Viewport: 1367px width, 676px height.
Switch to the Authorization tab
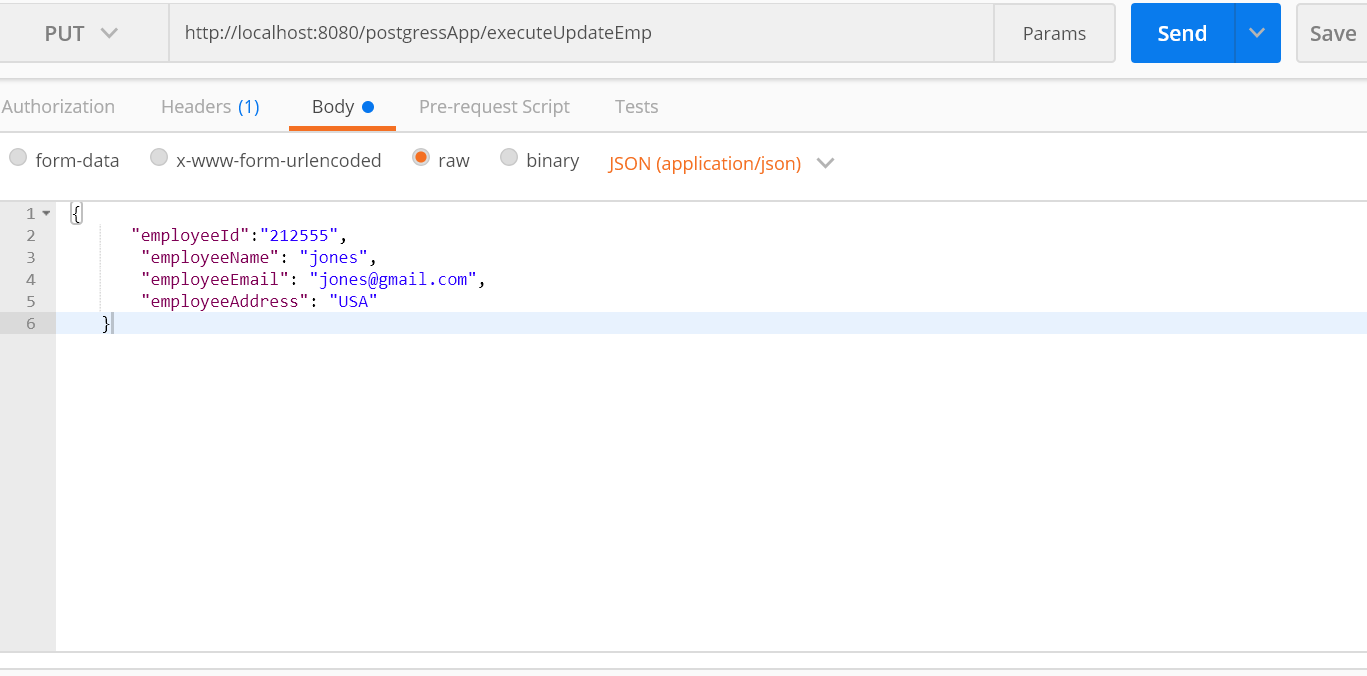58,106
